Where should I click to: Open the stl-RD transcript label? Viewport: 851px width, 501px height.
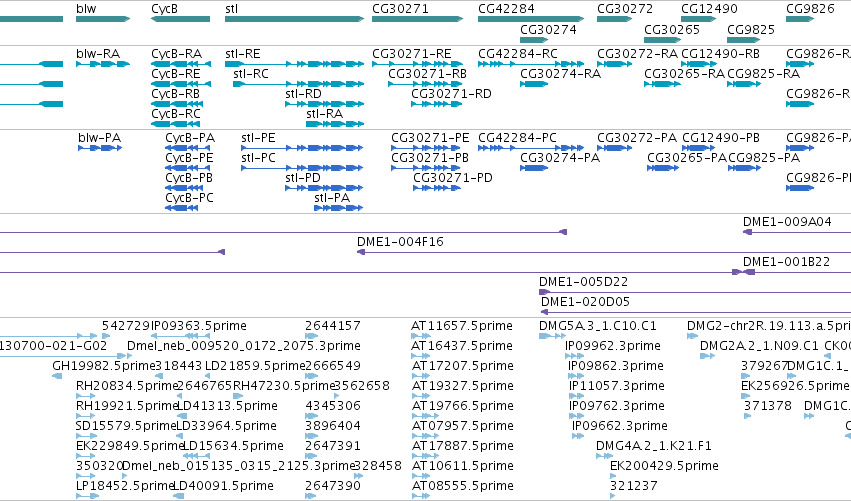303,93
